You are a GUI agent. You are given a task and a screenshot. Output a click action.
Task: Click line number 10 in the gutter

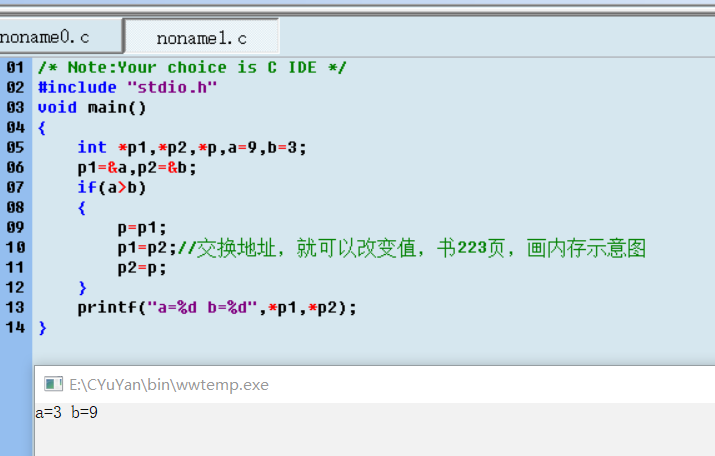coord(15,248)
